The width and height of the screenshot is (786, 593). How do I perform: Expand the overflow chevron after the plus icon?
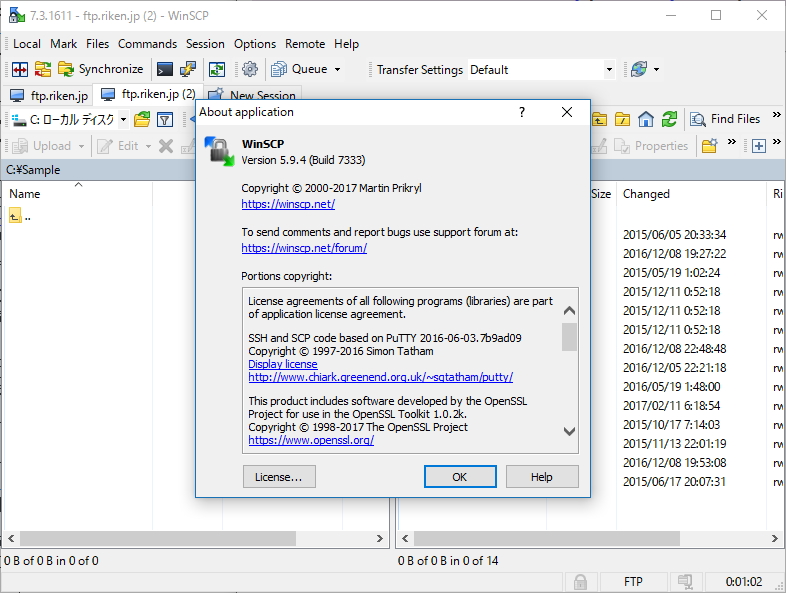pyautogui.click(x=776, y=142)
